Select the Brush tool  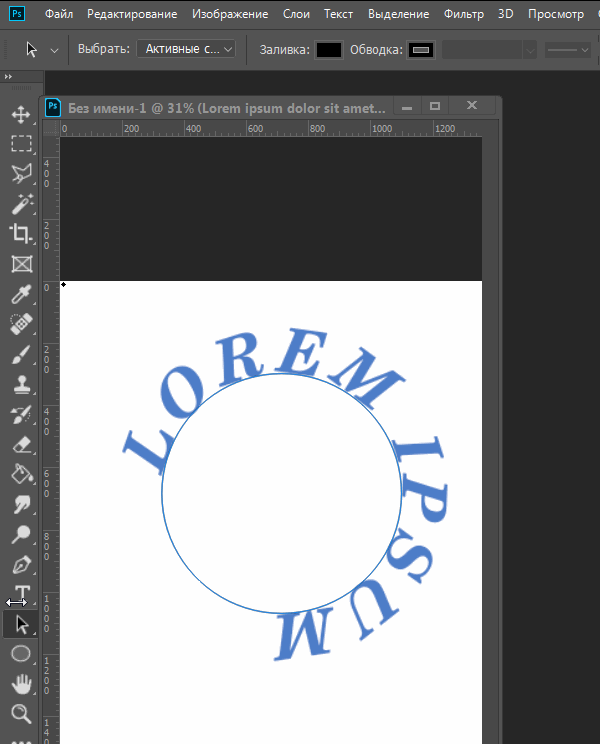pos(21,354)
